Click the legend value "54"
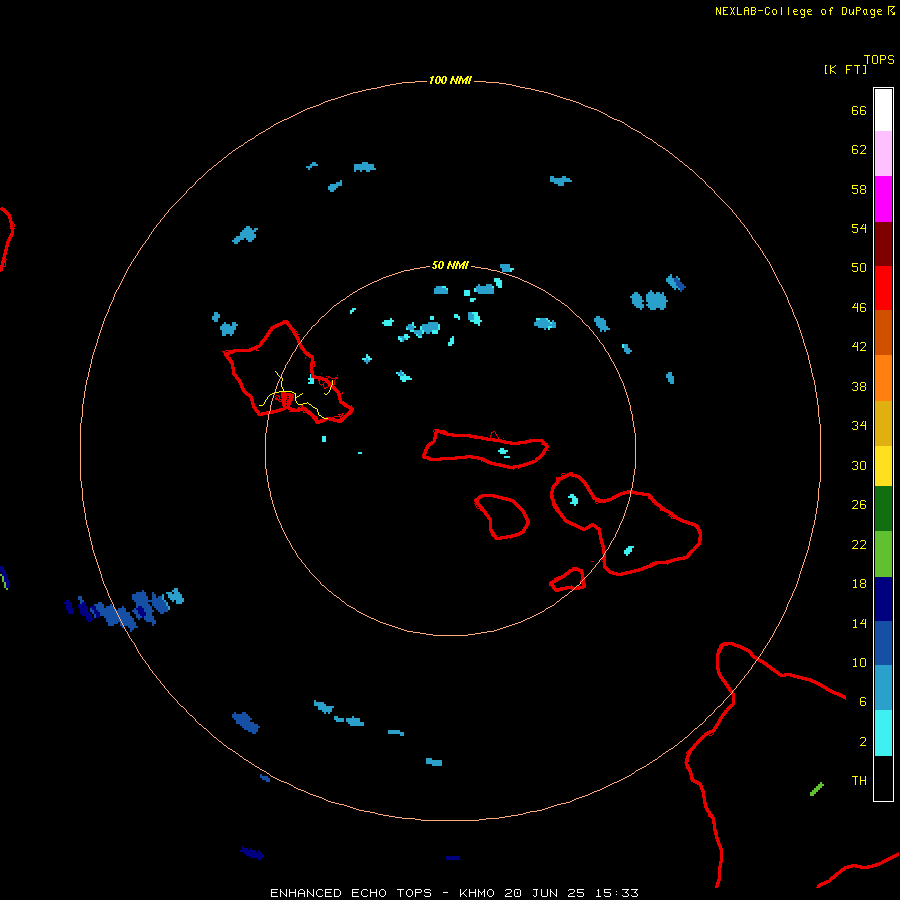The width and height of the screenshot is (900, 900). 859,228
